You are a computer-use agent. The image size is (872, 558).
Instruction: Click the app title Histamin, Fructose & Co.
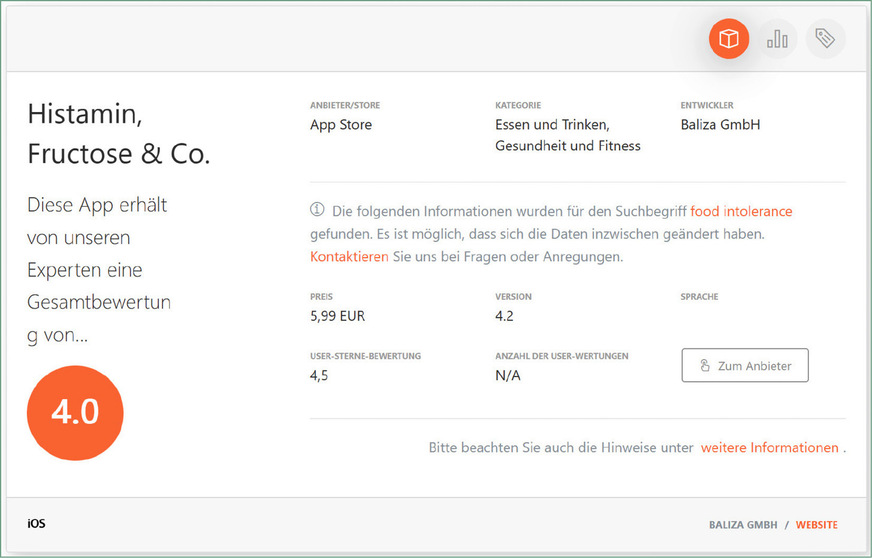[x=119, y=134]
